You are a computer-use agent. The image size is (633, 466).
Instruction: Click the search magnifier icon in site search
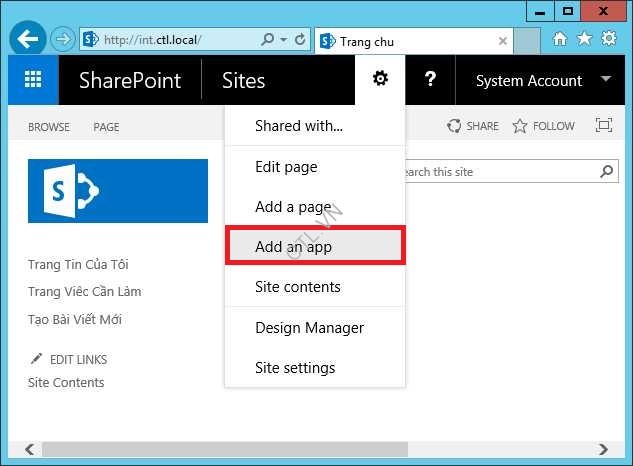pyautogui.click(x=607, y=172)
